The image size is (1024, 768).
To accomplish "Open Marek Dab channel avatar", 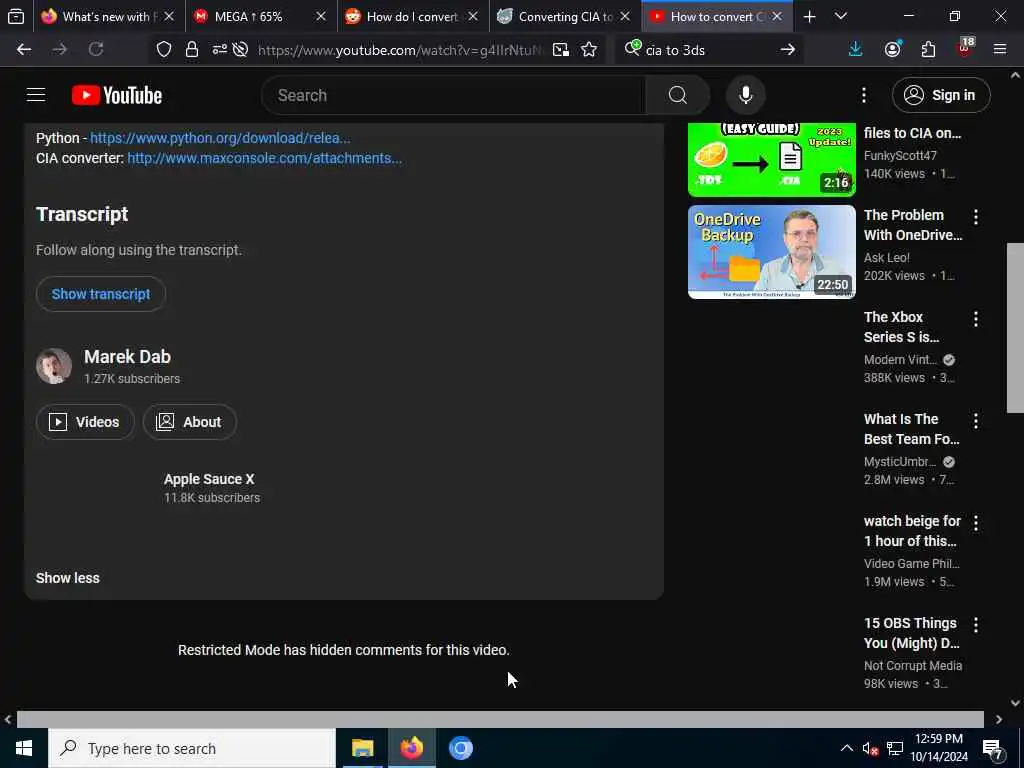I will [x=54, y=366].
